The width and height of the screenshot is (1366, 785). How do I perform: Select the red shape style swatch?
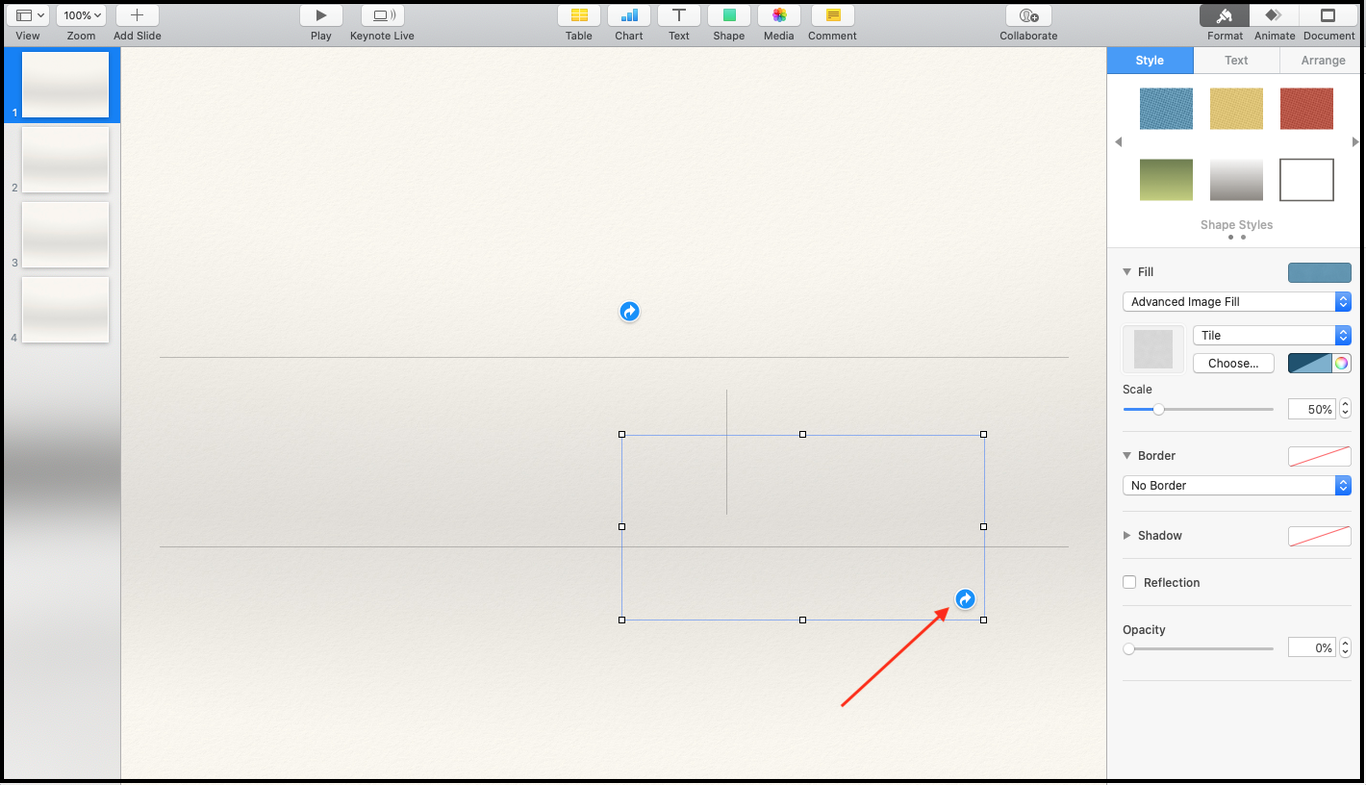[1306, 109]
